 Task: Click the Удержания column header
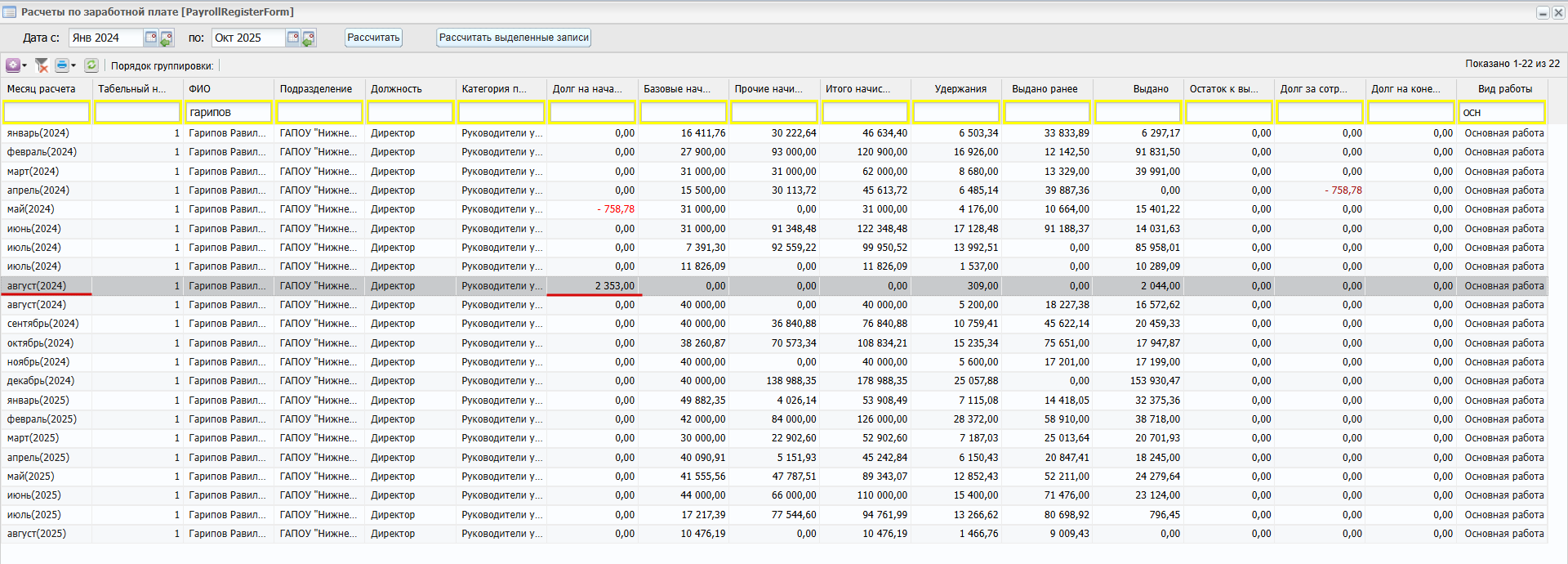pyautogui.click(x=960, y=89)
